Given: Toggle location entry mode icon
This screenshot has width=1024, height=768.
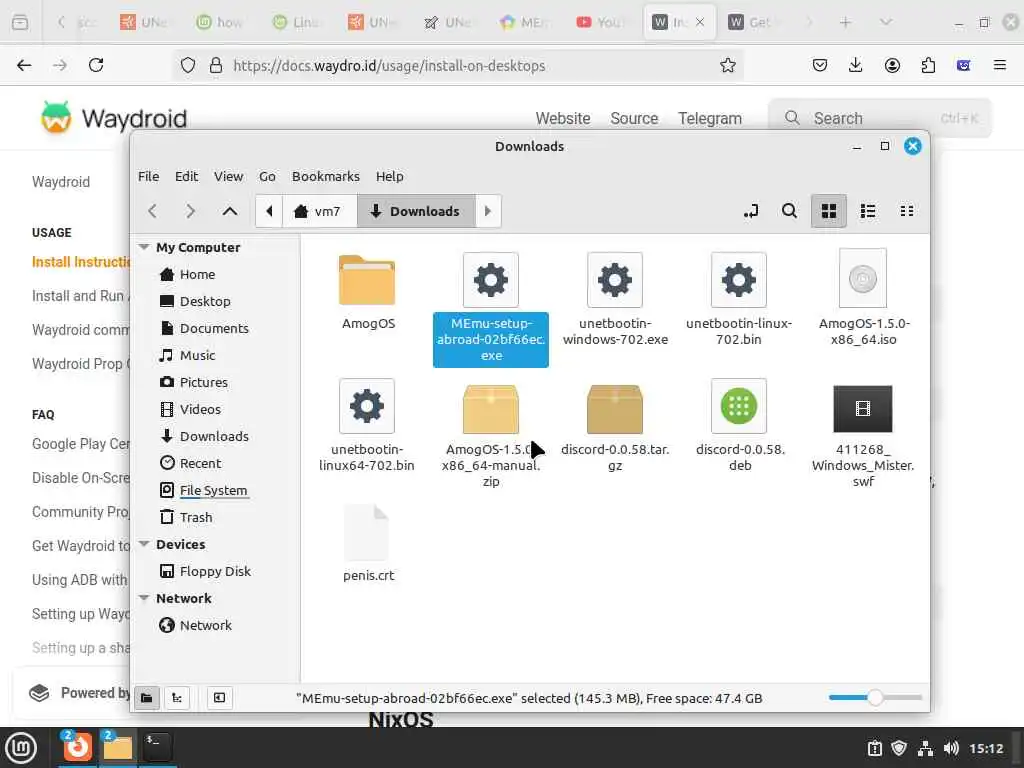Looking at the screenshot, I should (x=751, y=211).
